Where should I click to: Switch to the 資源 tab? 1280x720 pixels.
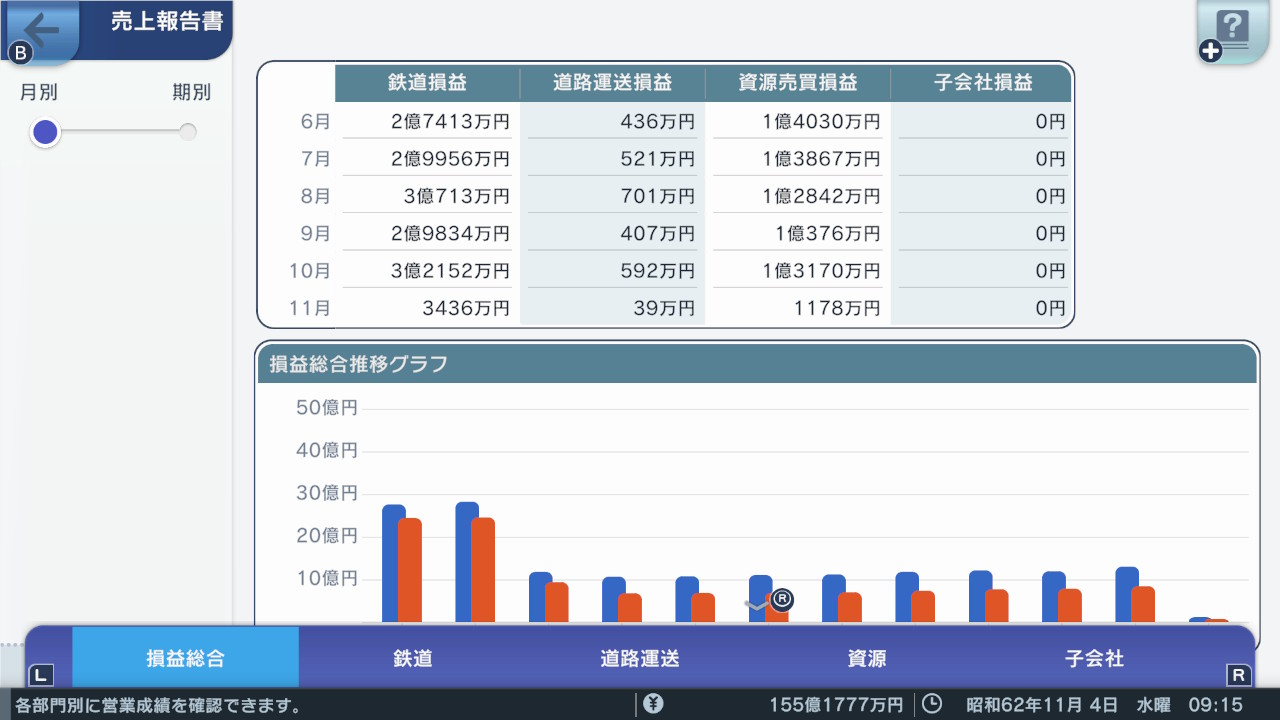pos(867,658)
